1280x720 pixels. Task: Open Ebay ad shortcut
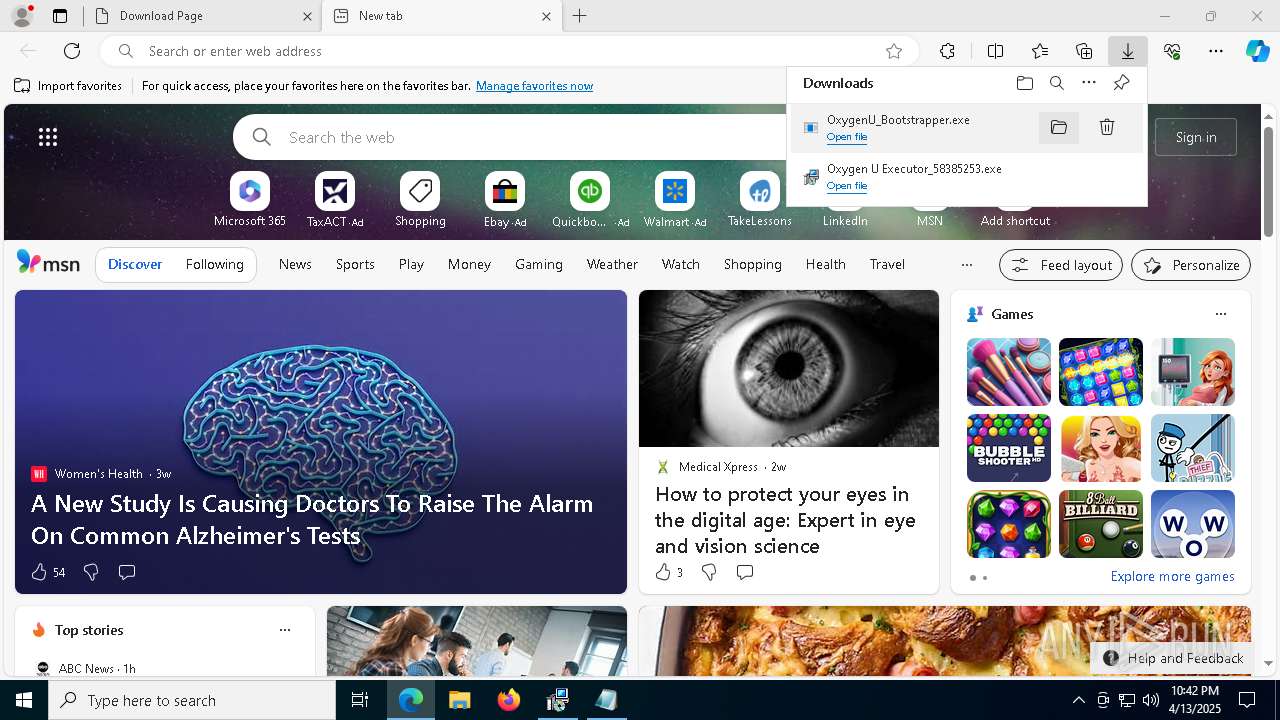coord(505,200)
